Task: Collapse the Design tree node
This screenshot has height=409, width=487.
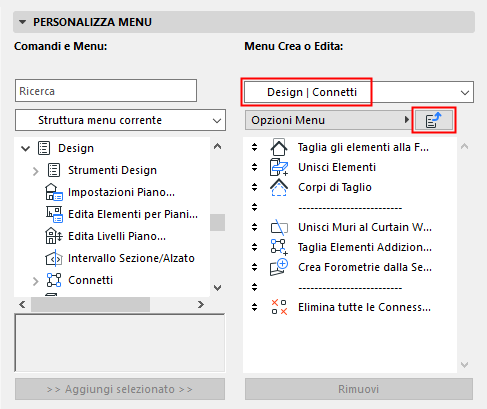Action: pos(25,148)
